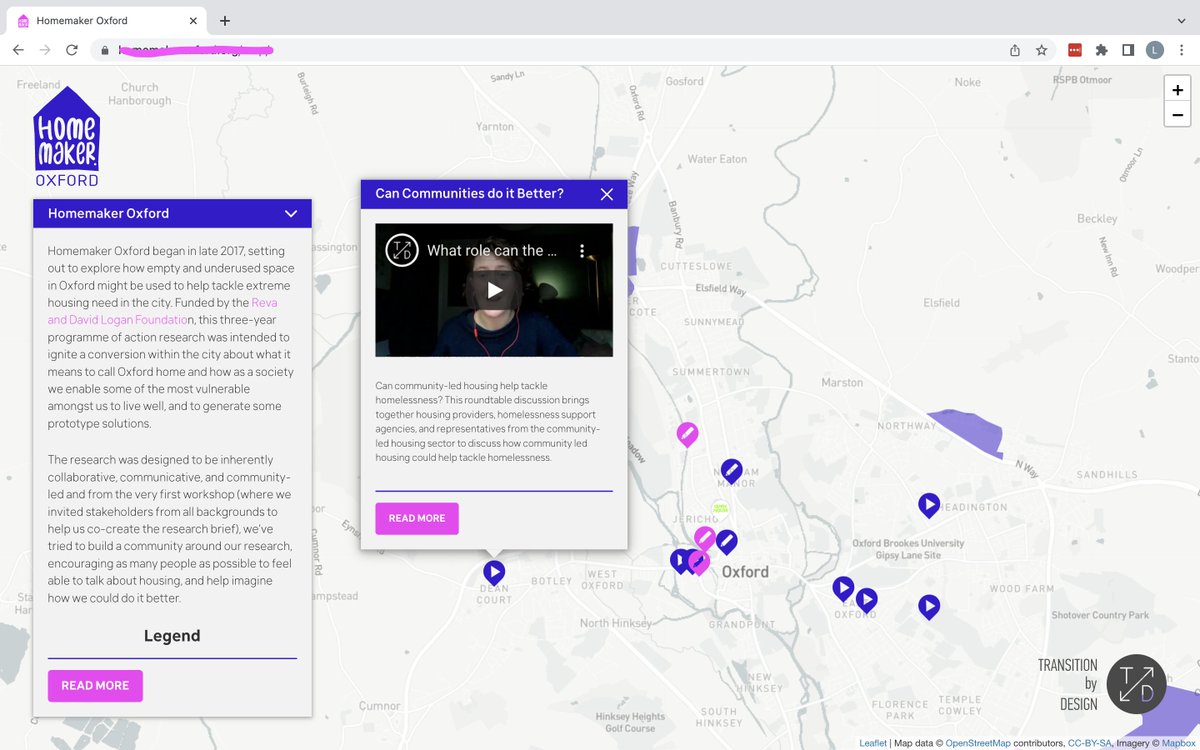Screen dimensions: 1200x750
Task: Zoom out on the map
Action: (1178, 115)
